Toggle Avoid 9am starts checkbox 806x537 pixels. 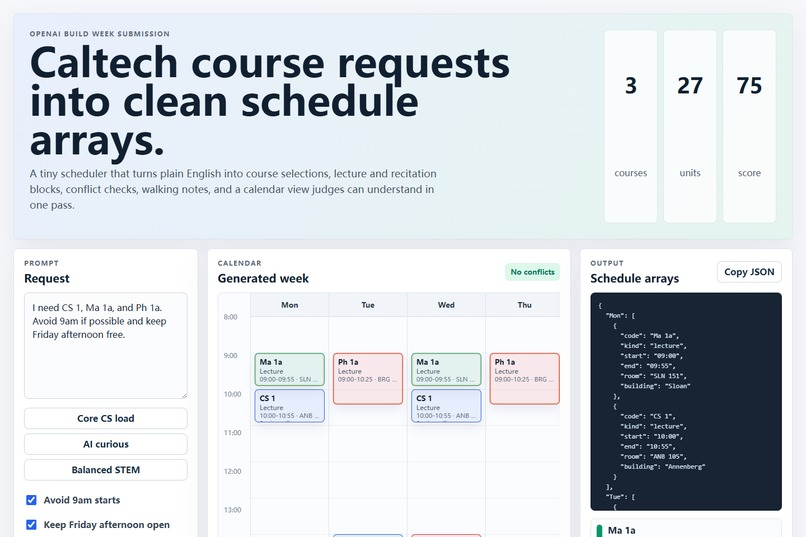point(31,500)
